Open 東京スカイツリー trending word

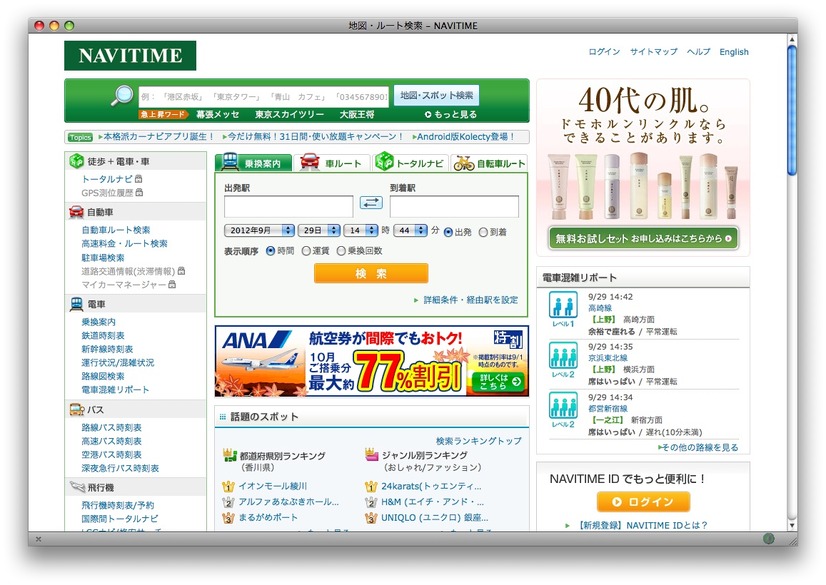289,114
